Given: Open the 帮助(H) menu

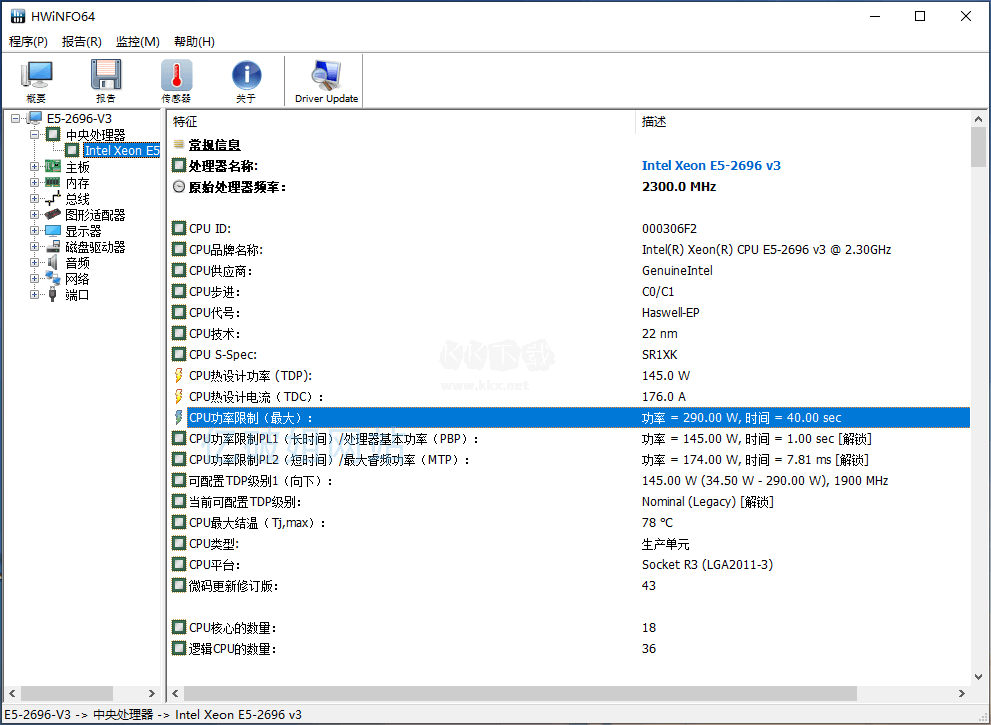Looking at the screenshot, I should 194,42.
